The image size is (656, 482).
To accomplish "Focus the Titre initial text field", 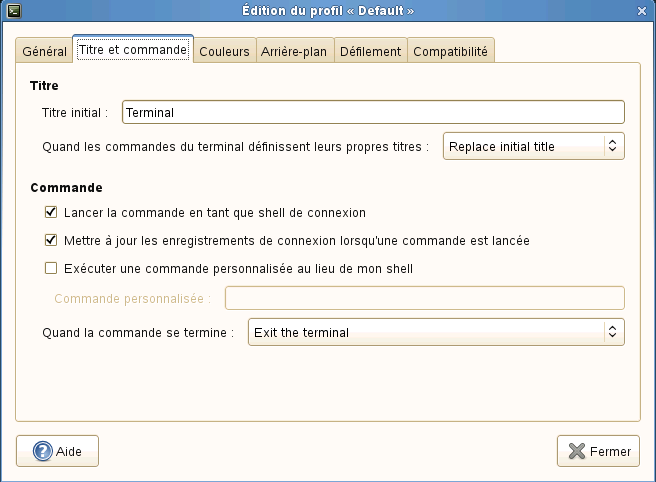I will click(373, 113).
